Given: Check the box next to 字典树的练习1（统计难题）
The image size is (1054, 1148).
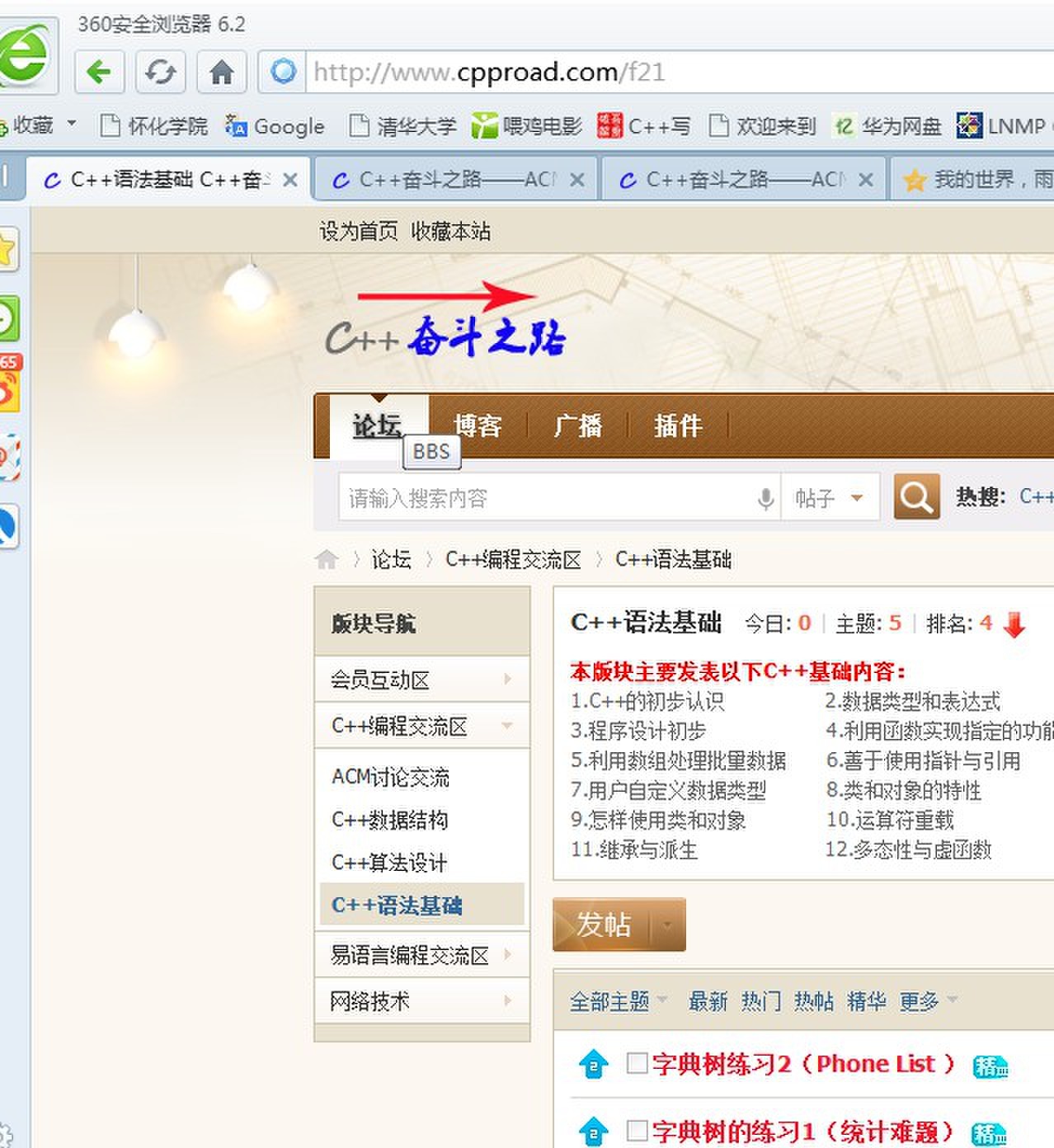Looking at the screenshot, I should [x=635, y=1130].
